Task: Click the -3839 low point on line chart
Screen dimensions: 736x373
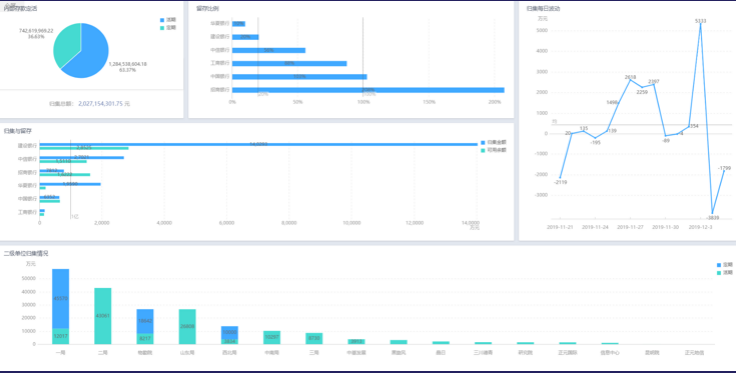Action: [713, 213]
